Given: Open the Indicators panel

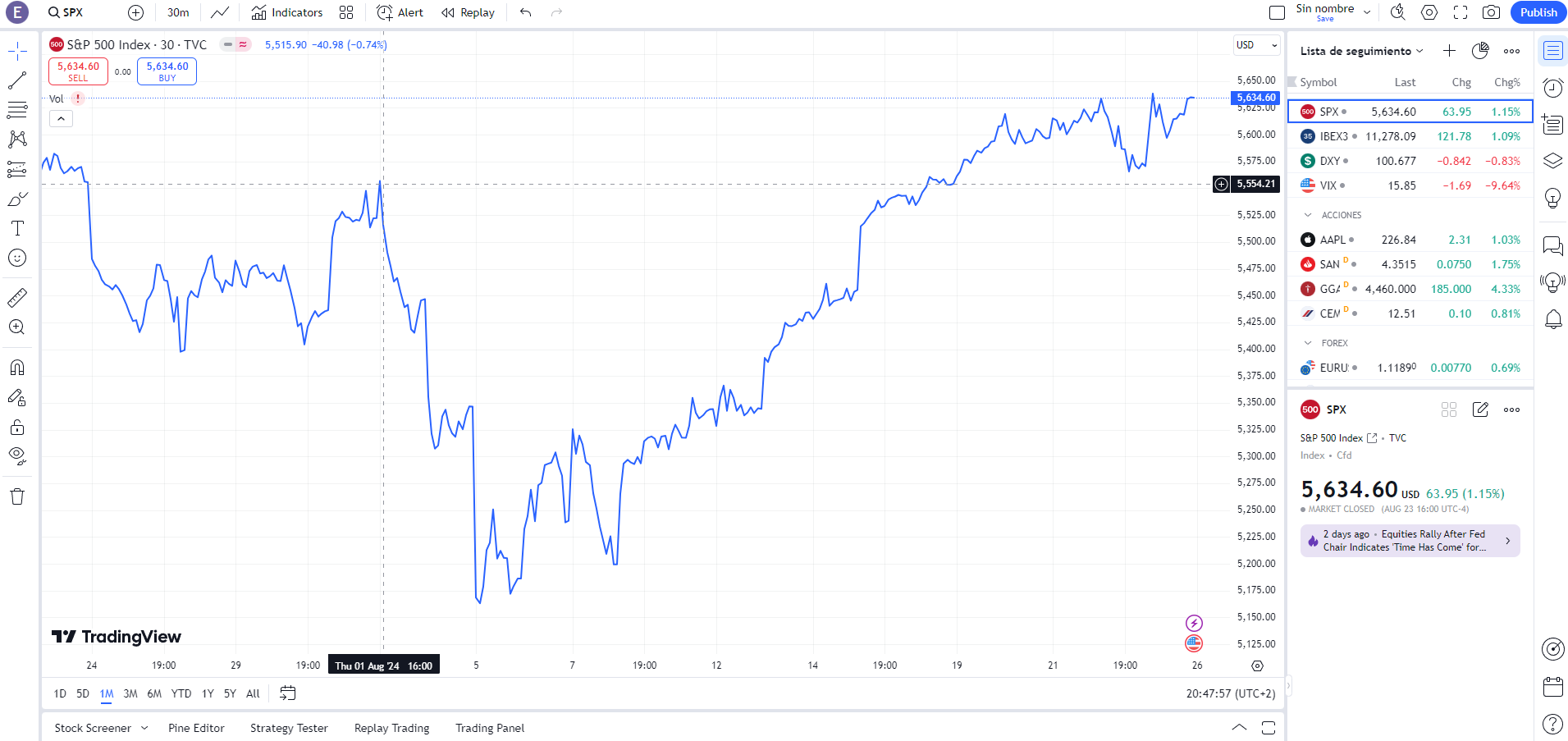Looking at the screenshot, I should tap(287, 12).
